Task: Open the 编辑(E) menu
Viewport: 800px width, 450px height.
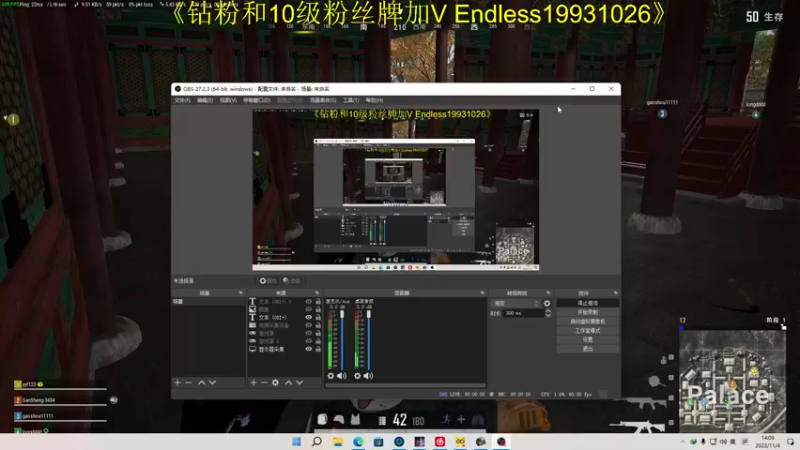Action: click(205, 101)
